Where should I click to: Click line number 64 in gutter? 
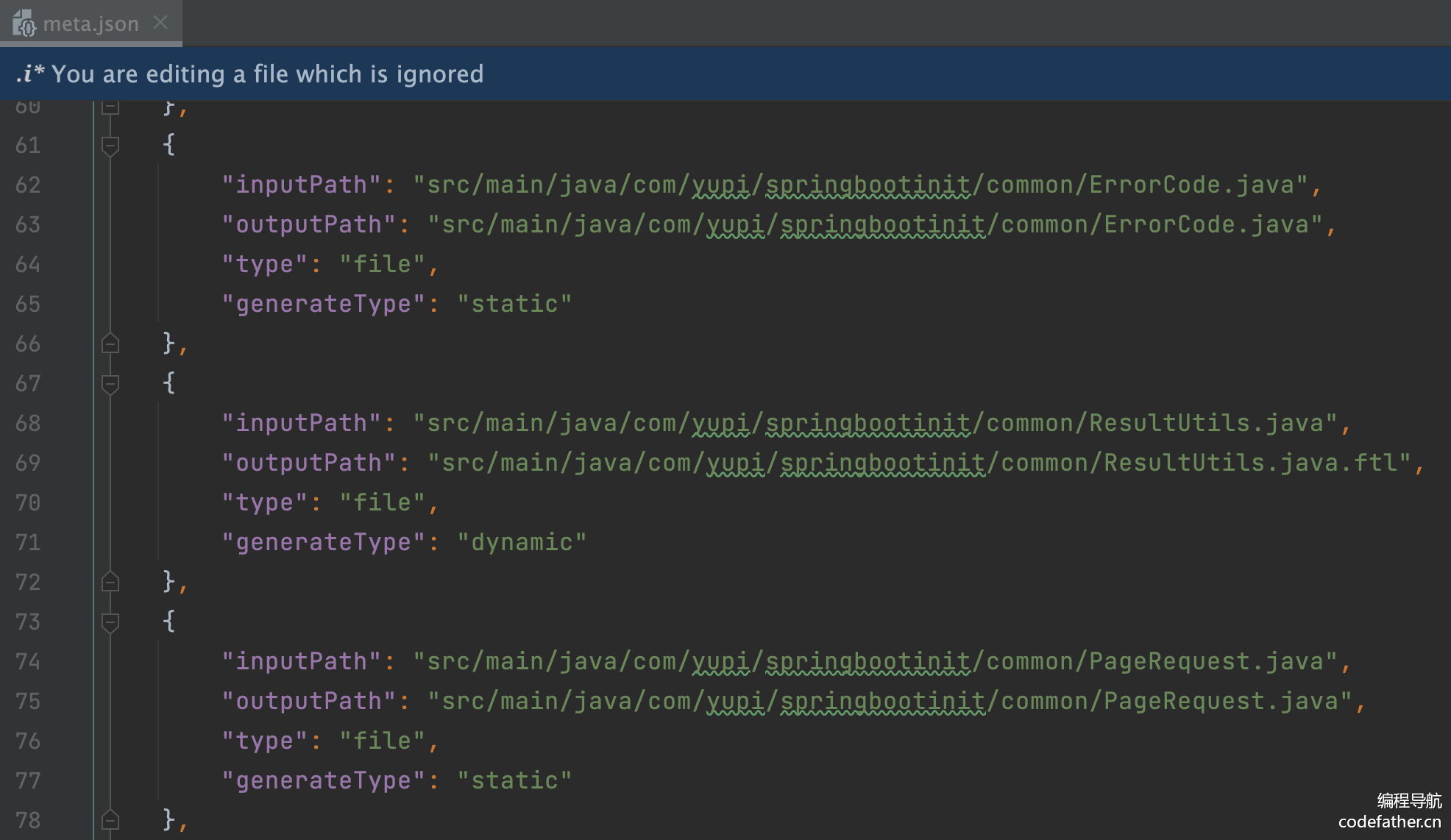(x=28, y=264)
